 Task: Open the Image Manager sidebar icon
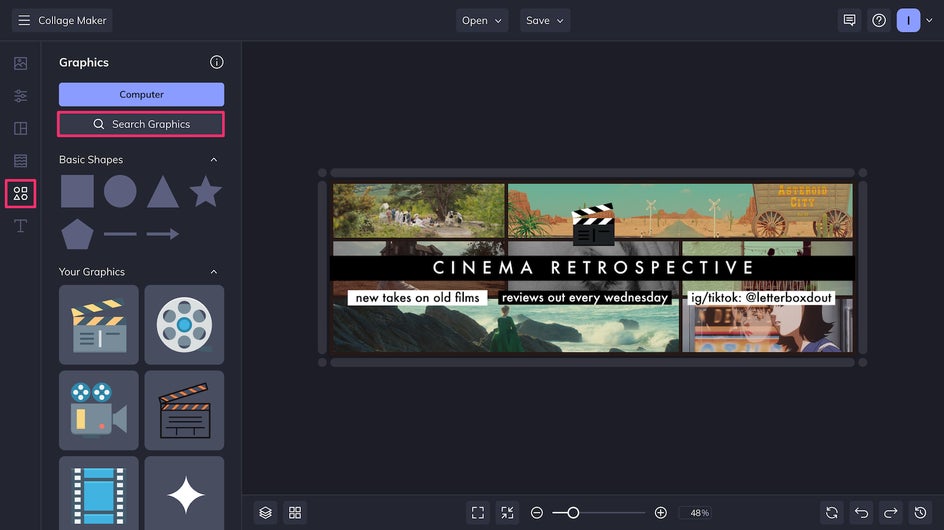click(x=20, y=63)
